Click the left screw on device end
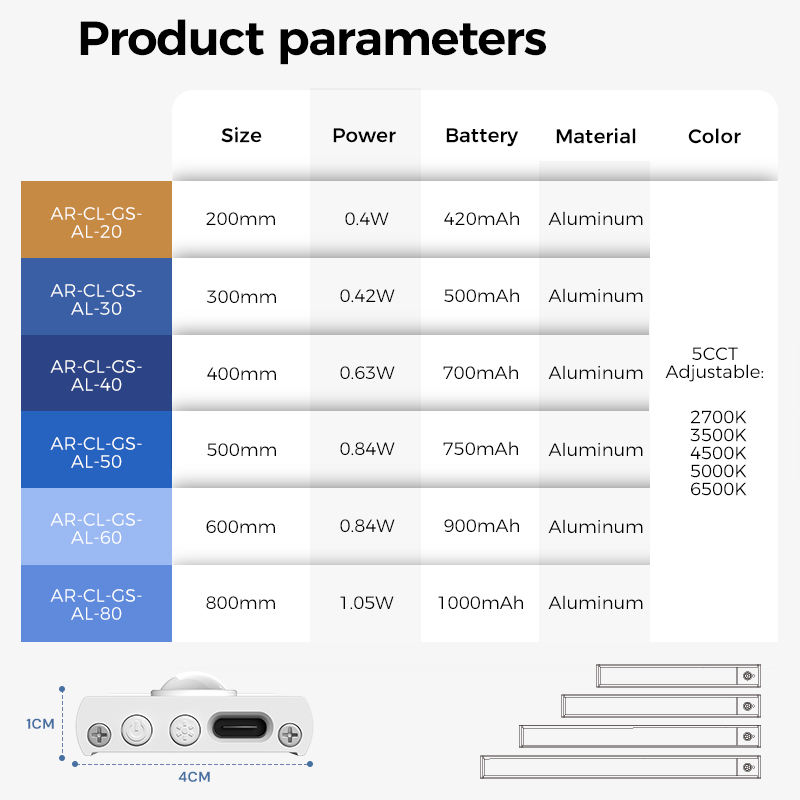 [x=100, y=734]
